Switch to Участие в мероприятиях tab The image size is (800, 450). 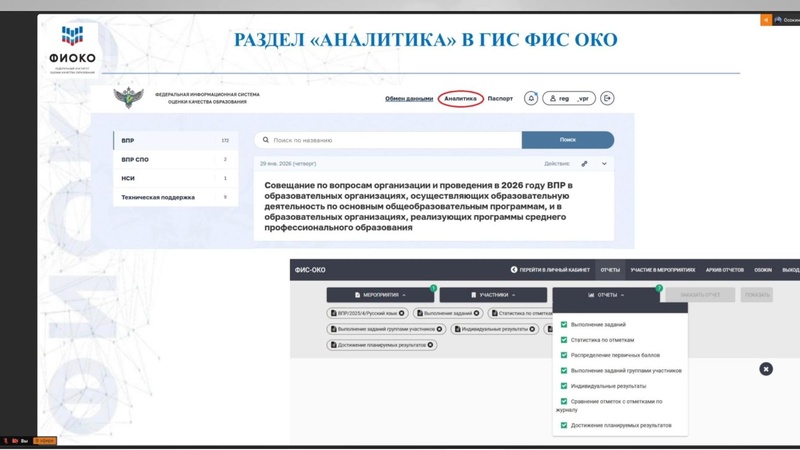(x=662, y=270)
